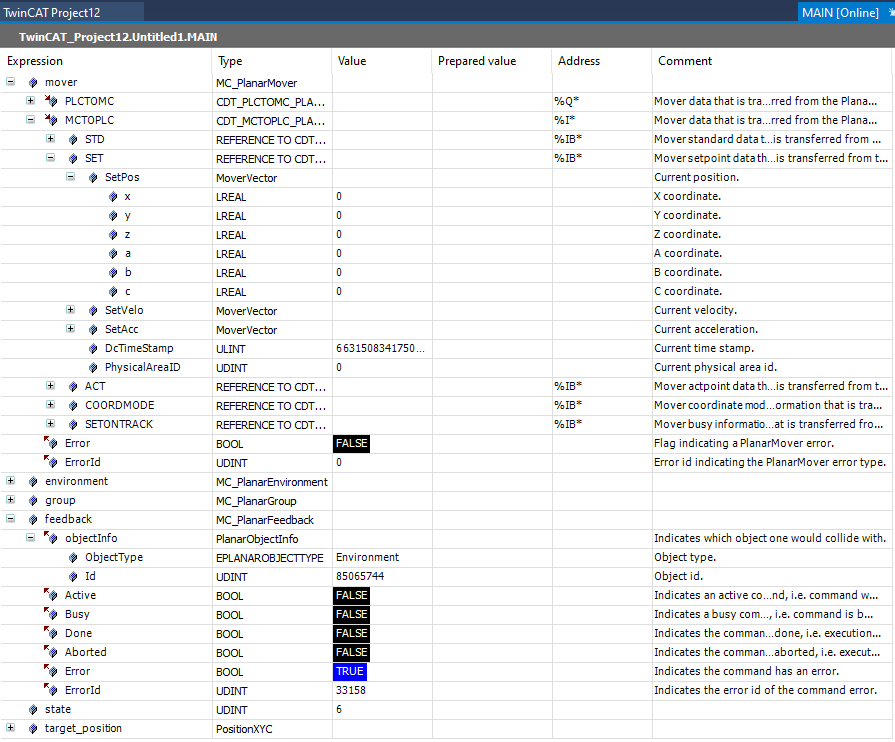Click the objectInfo output icon

[51, 538]
